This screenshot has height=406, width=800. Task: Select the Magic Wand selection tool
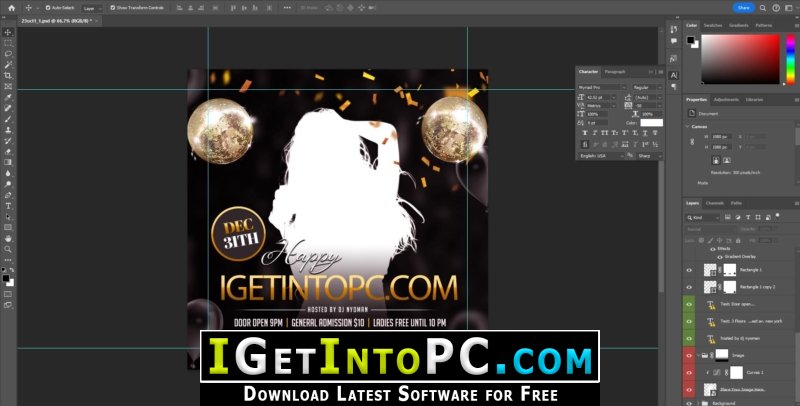8,65
